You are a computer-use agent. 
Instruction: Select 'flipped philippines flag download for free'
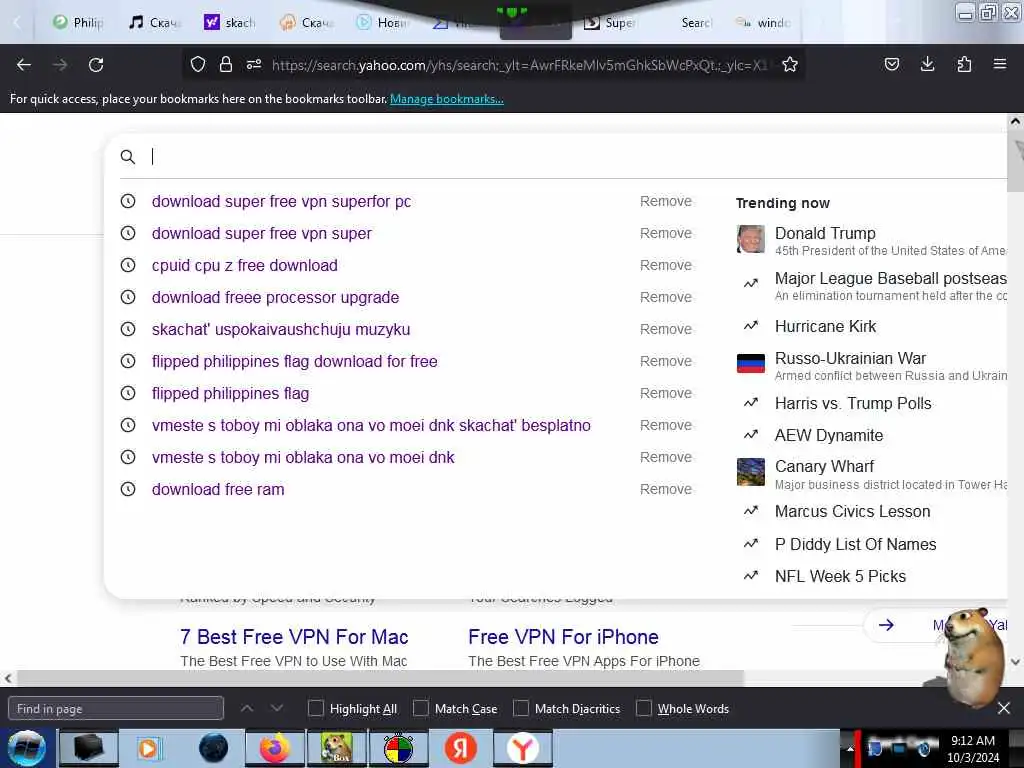pyautogui.click(x=295, y=361)
